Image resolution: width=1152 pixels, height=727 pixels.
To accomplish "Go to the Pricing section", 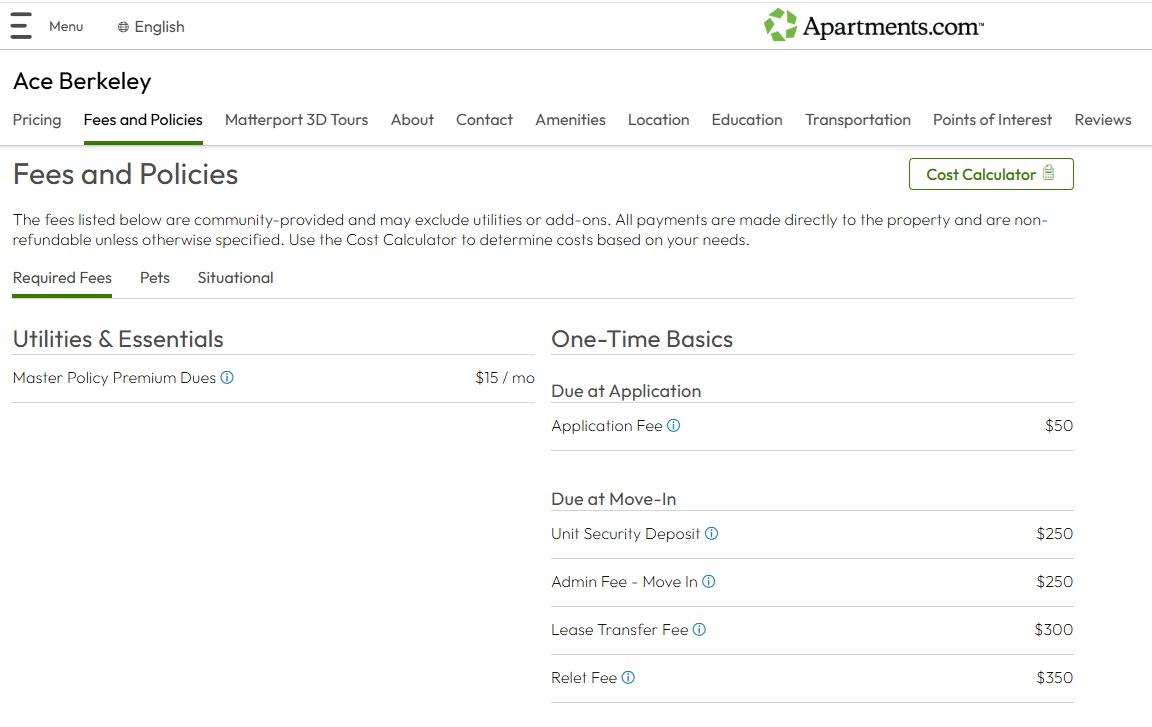I will click(x=37, y=120).
